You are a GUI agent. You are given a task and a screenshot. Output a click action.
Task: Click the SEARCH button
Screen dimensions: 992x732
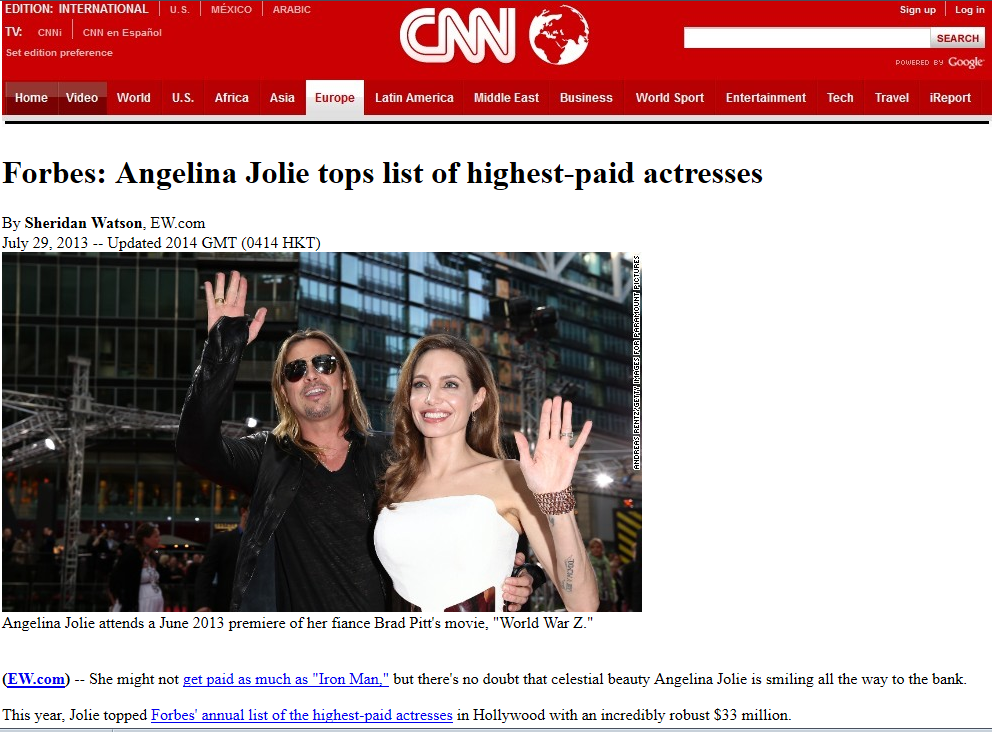pyautogui.click(x=958, y=38)
